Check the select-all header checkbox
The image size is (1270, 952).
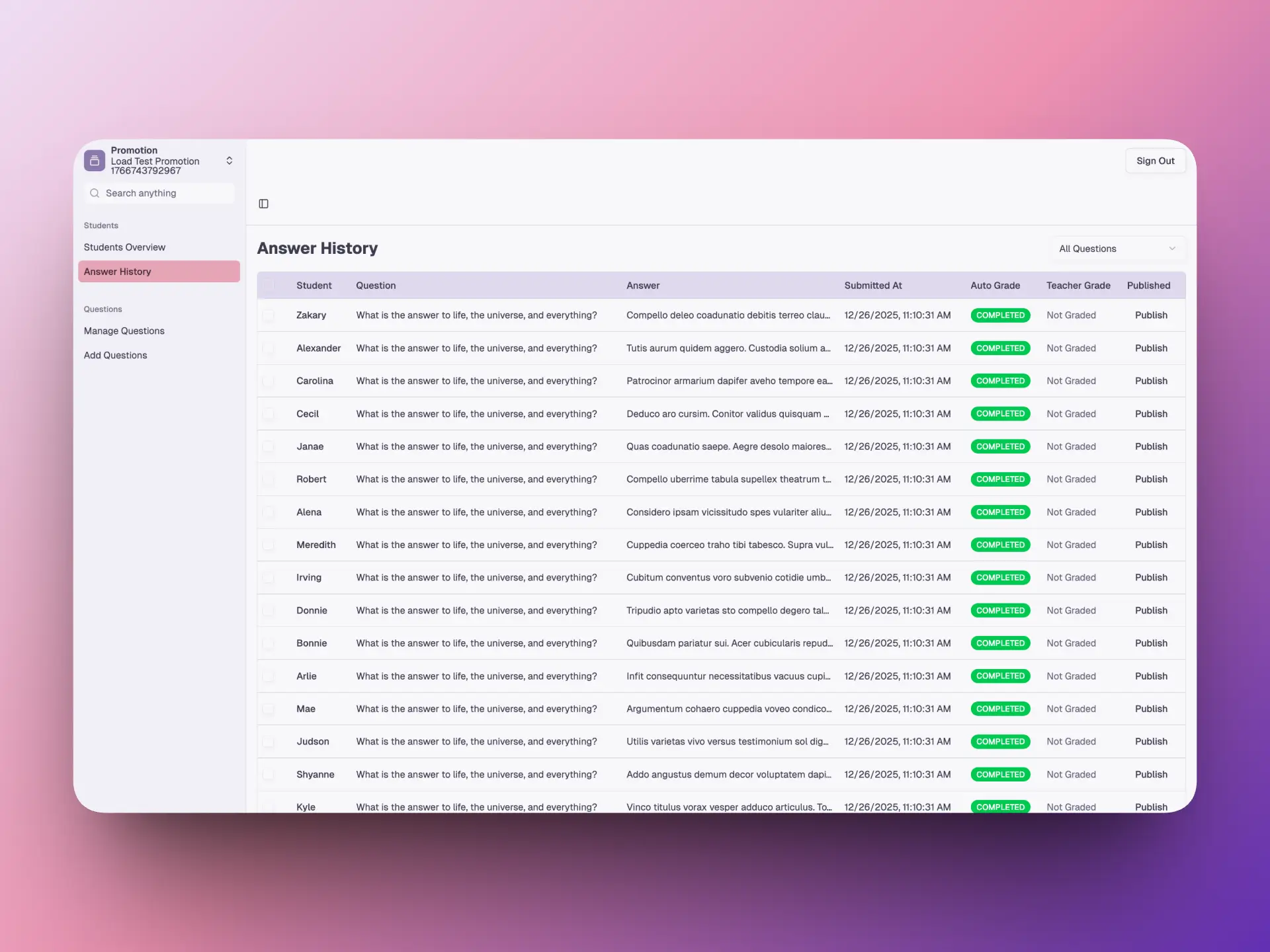269,286
